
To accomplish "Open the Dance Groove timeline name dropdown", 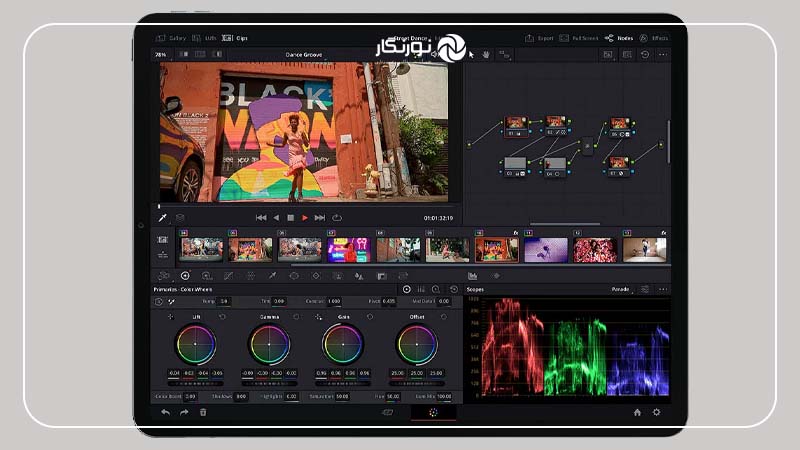I will tap(304, 55).
